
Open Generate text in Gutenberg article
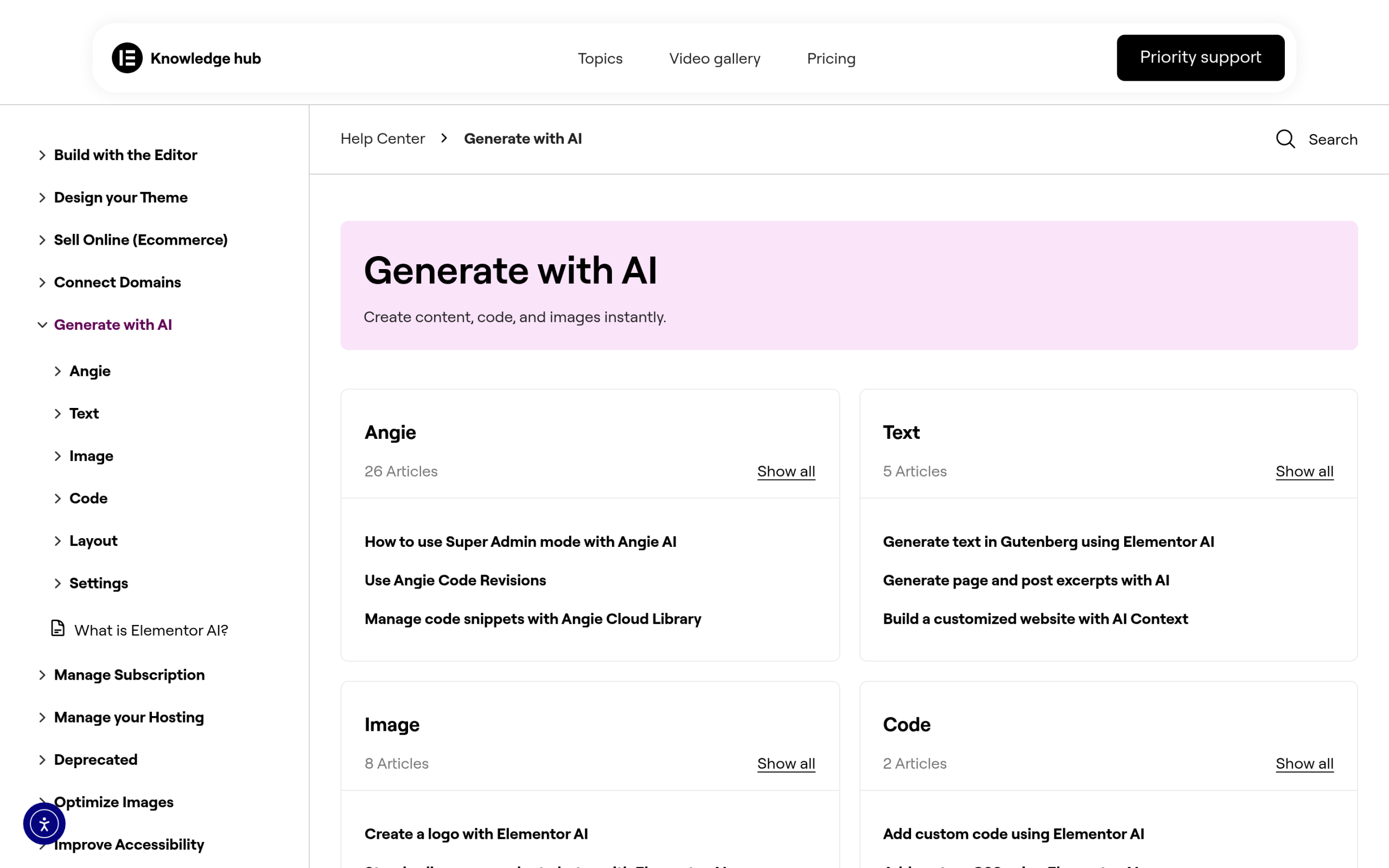point(1048,542)
